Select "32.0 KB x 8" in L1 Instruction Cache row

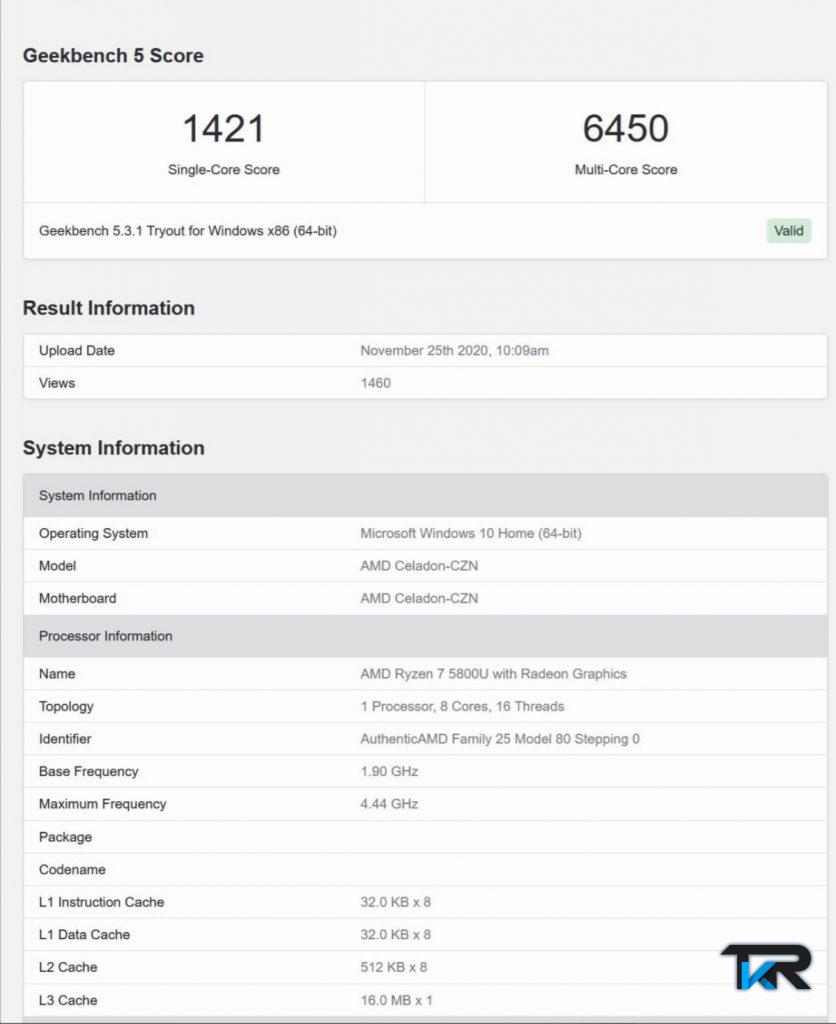(x=396, y=903)
